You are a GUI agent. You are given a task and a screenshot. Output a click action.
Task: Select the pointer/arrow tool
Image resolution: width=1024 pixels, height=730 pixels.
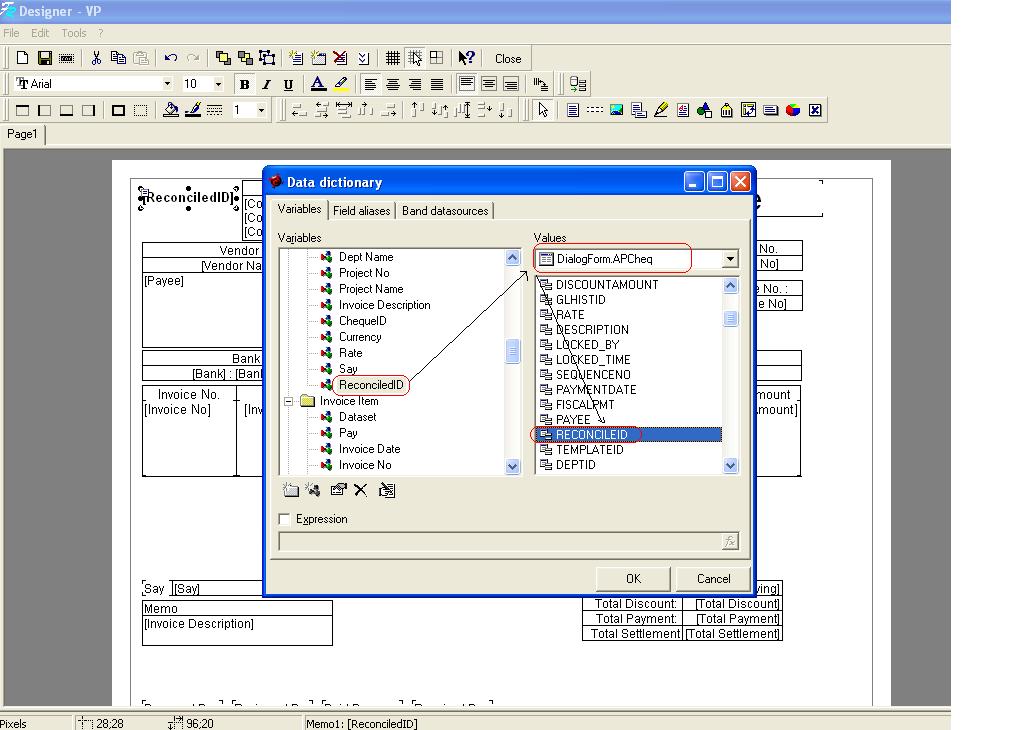click(543, 109)
